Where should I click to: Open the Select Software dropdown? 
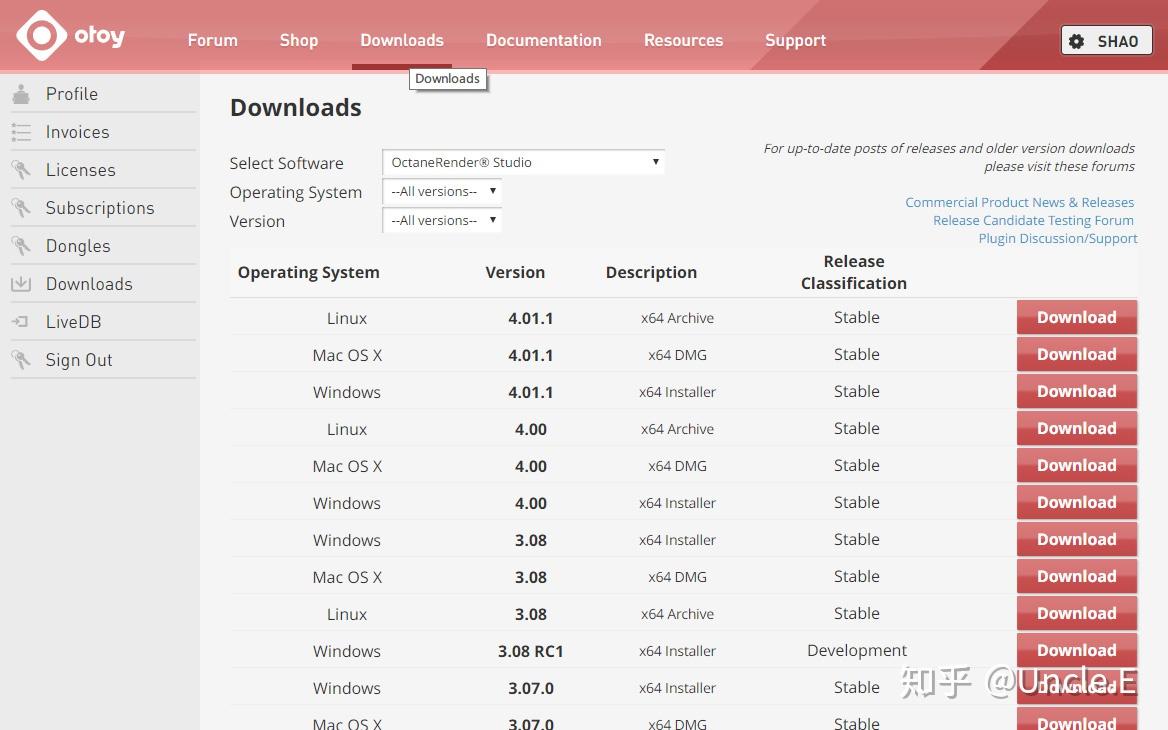coord(523,162)
